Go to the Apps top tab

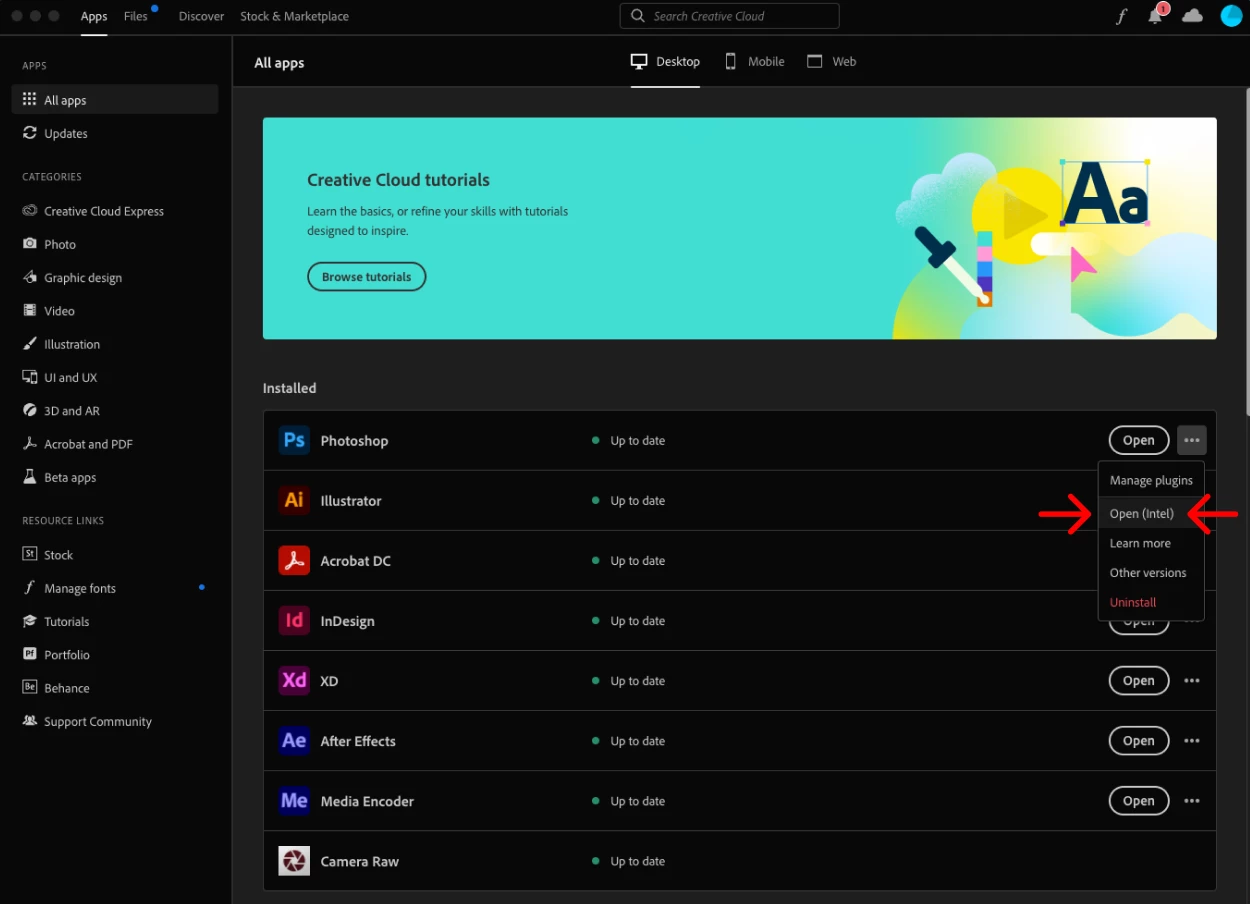[94, 16]
